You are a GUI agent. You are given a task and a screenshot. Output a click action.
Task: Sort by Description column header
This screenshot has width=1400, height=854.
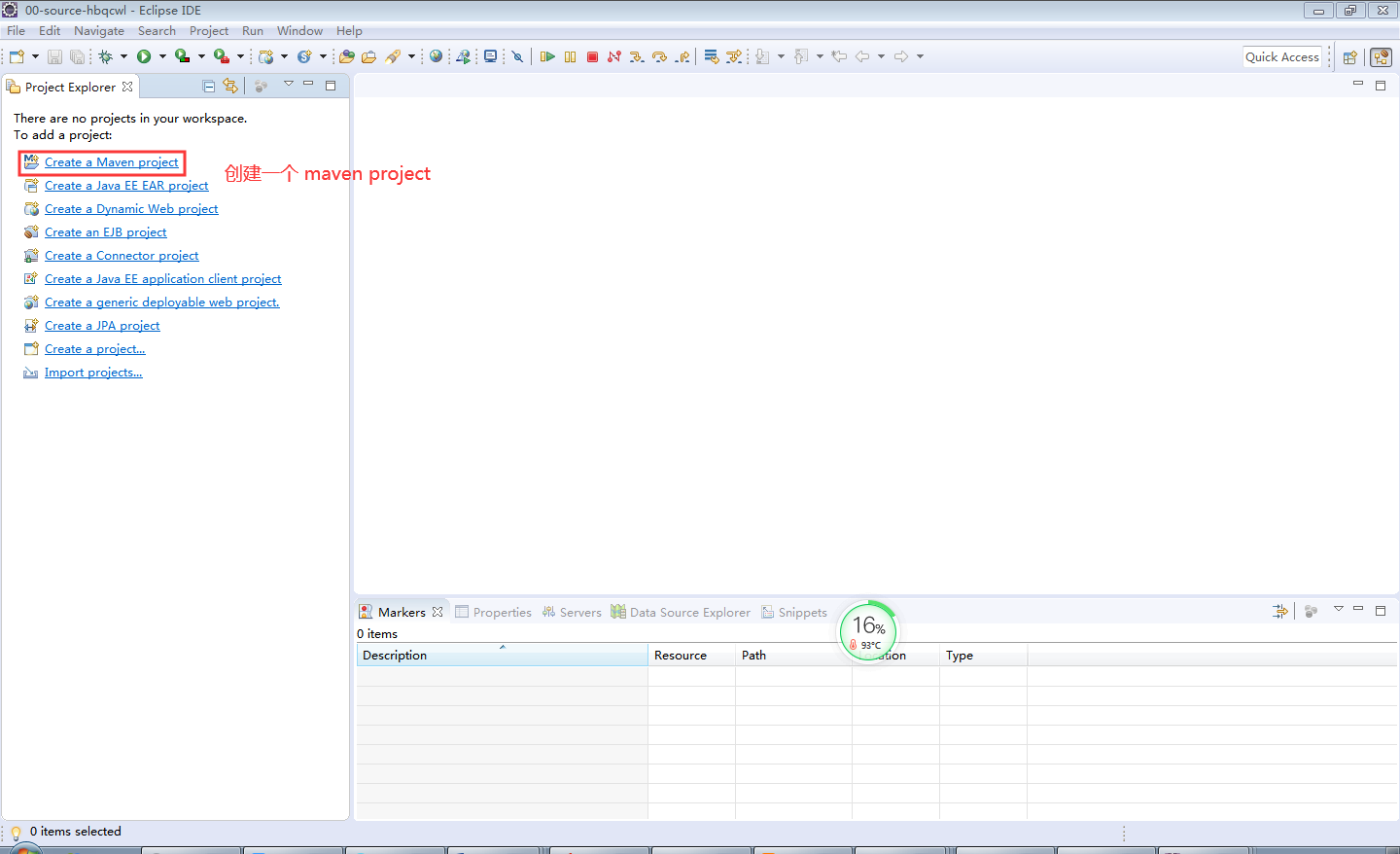pyautogui.click(x=502, y=656)
